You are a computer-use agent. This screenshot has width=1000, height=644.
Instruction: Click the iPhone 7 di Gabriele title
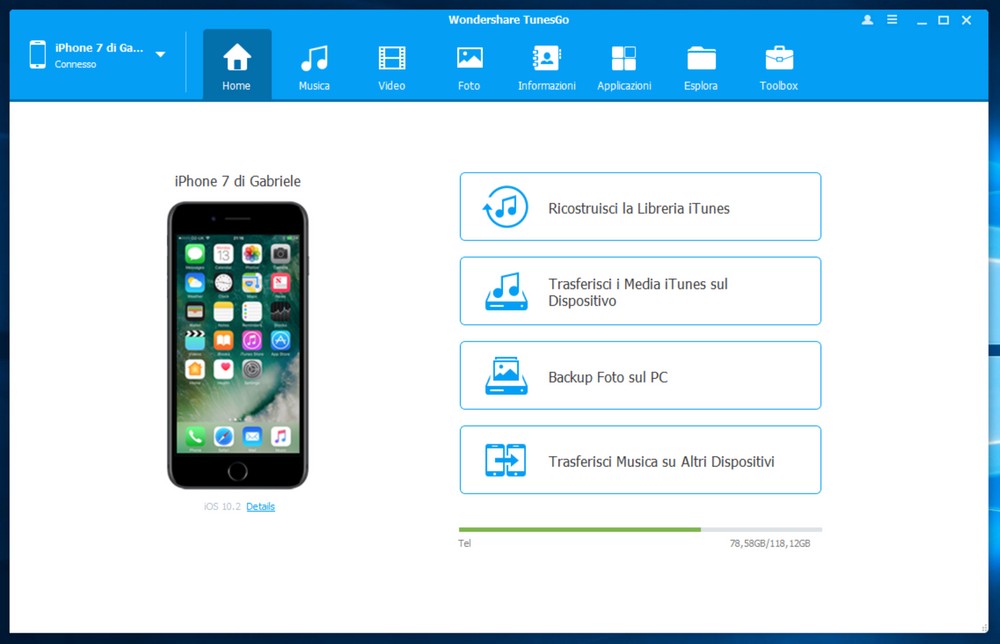(x=237, y=181)
